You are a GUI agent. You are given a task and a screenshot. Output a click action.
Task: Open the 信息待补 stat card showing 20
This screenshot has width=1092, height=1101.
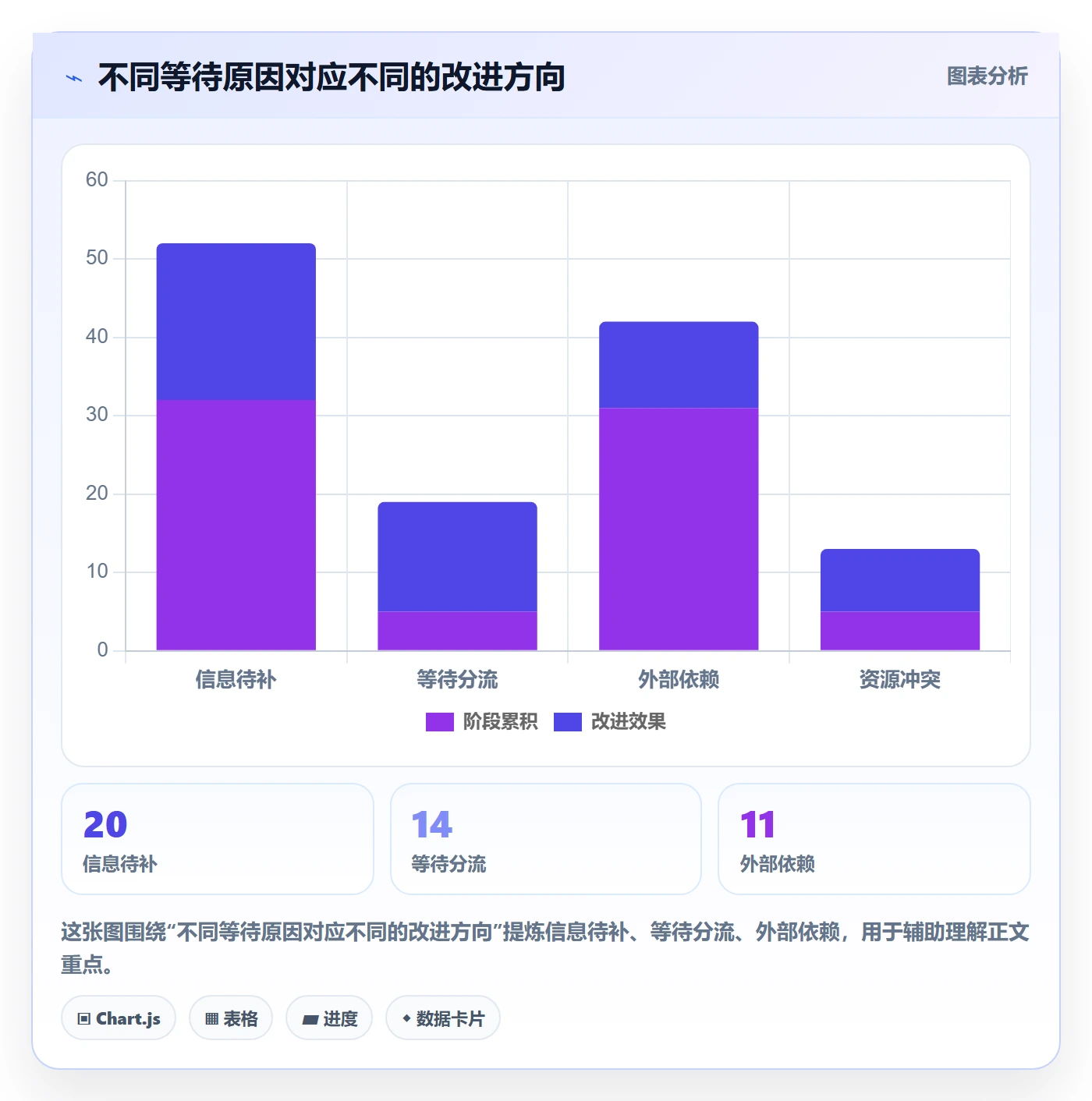[218, 839]
